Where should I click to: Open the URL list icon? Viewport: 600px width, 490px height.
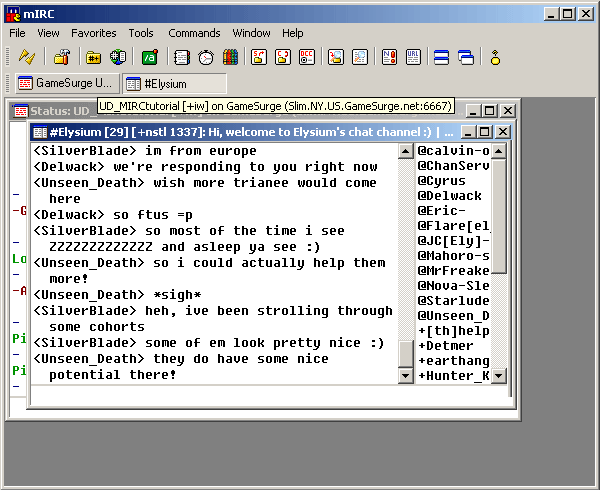point(413,57)
